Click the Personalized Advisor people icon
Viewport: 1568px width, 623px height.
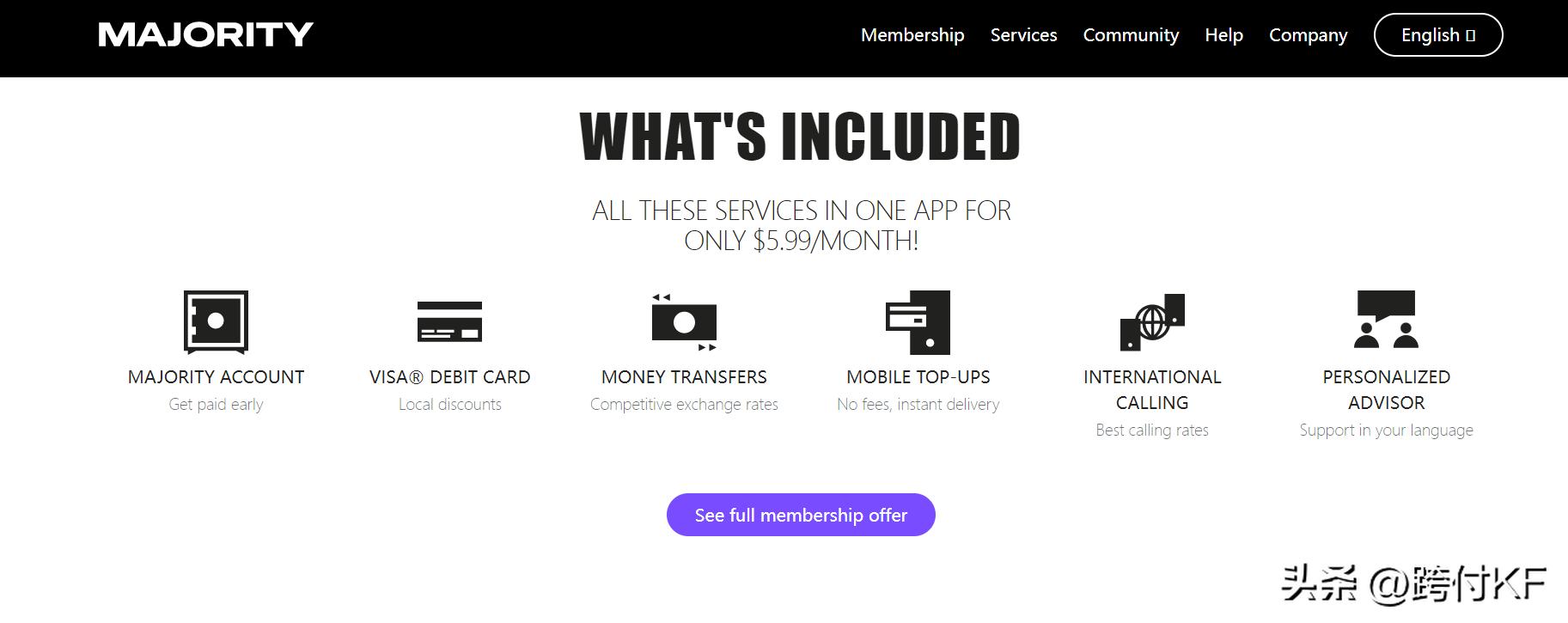click(x=1386, y=320)
